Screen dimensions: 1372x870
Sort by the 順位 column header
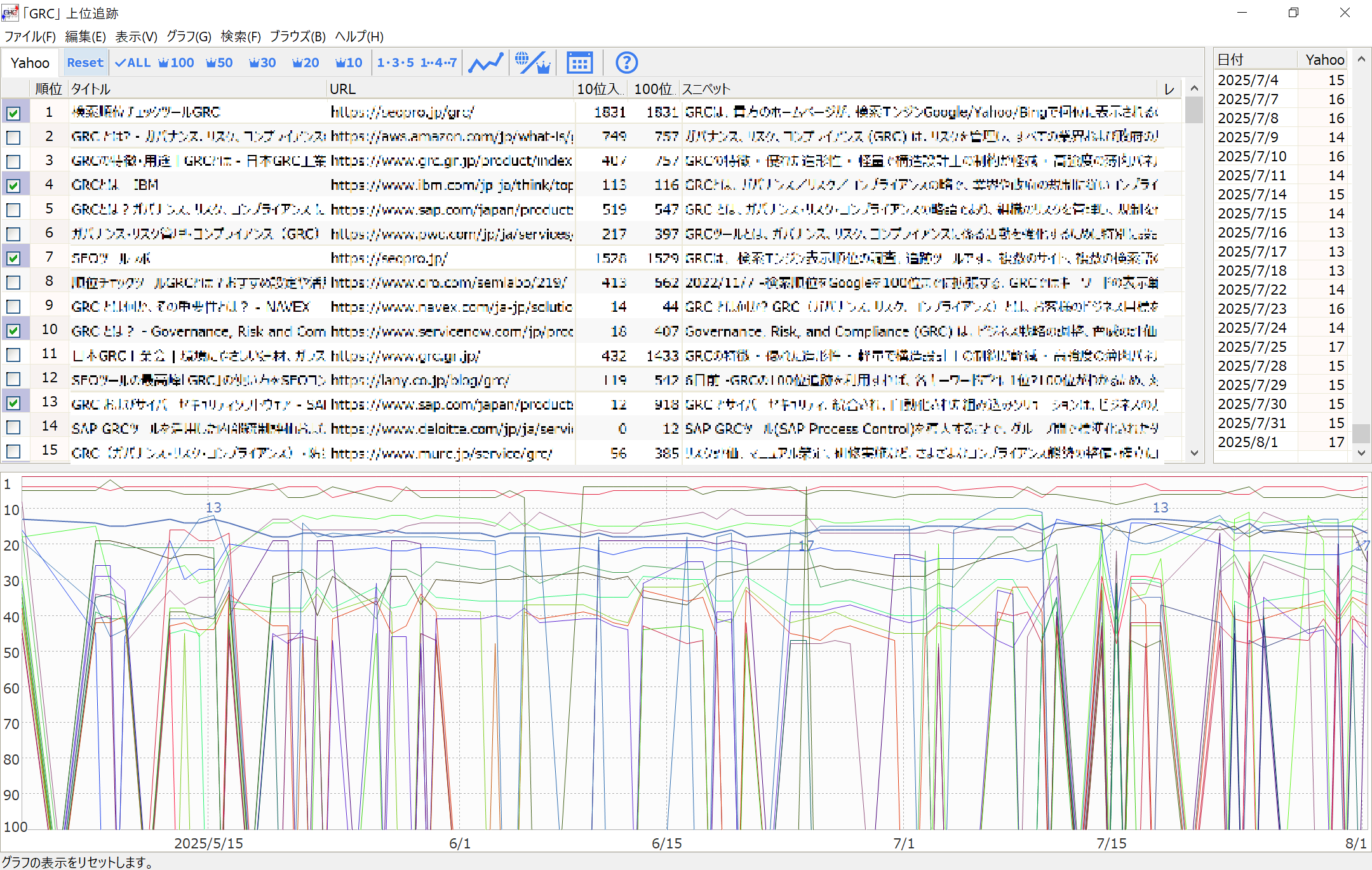49,89
